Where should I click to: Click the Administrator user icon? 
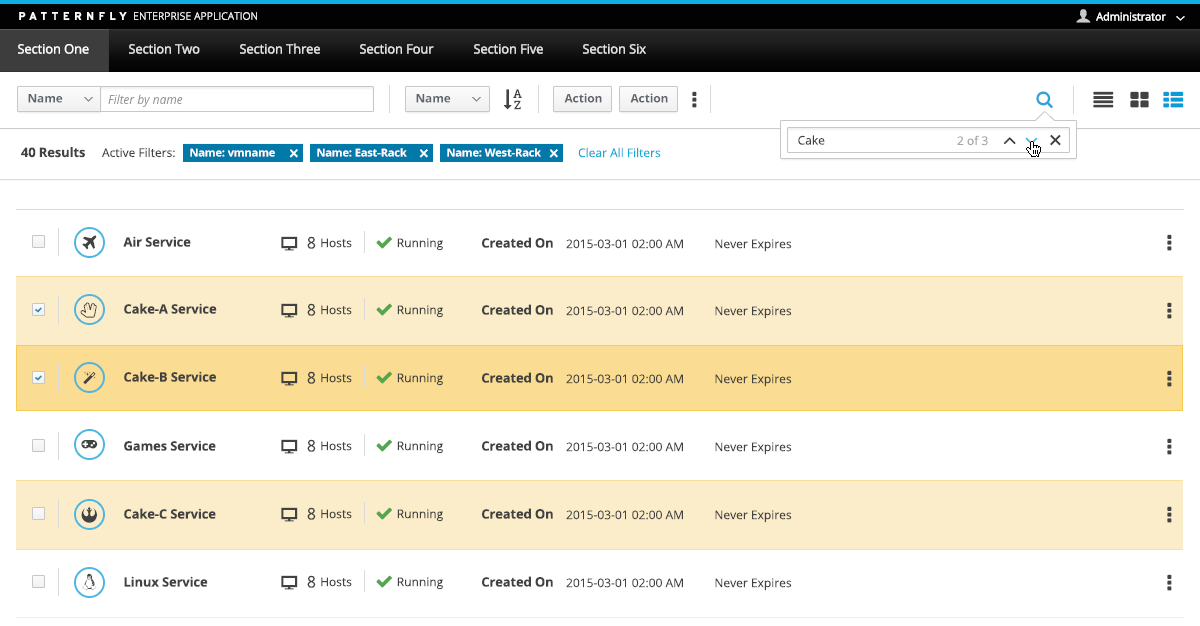click(x=1083, y=16)
